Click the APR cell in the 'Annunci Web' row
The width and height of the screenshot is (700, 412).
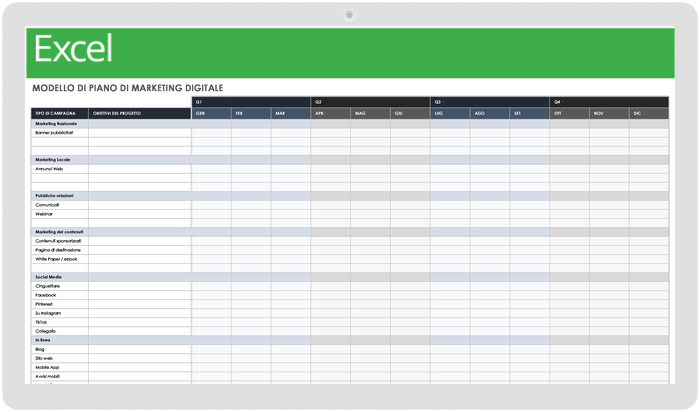[x=331, y=169]
